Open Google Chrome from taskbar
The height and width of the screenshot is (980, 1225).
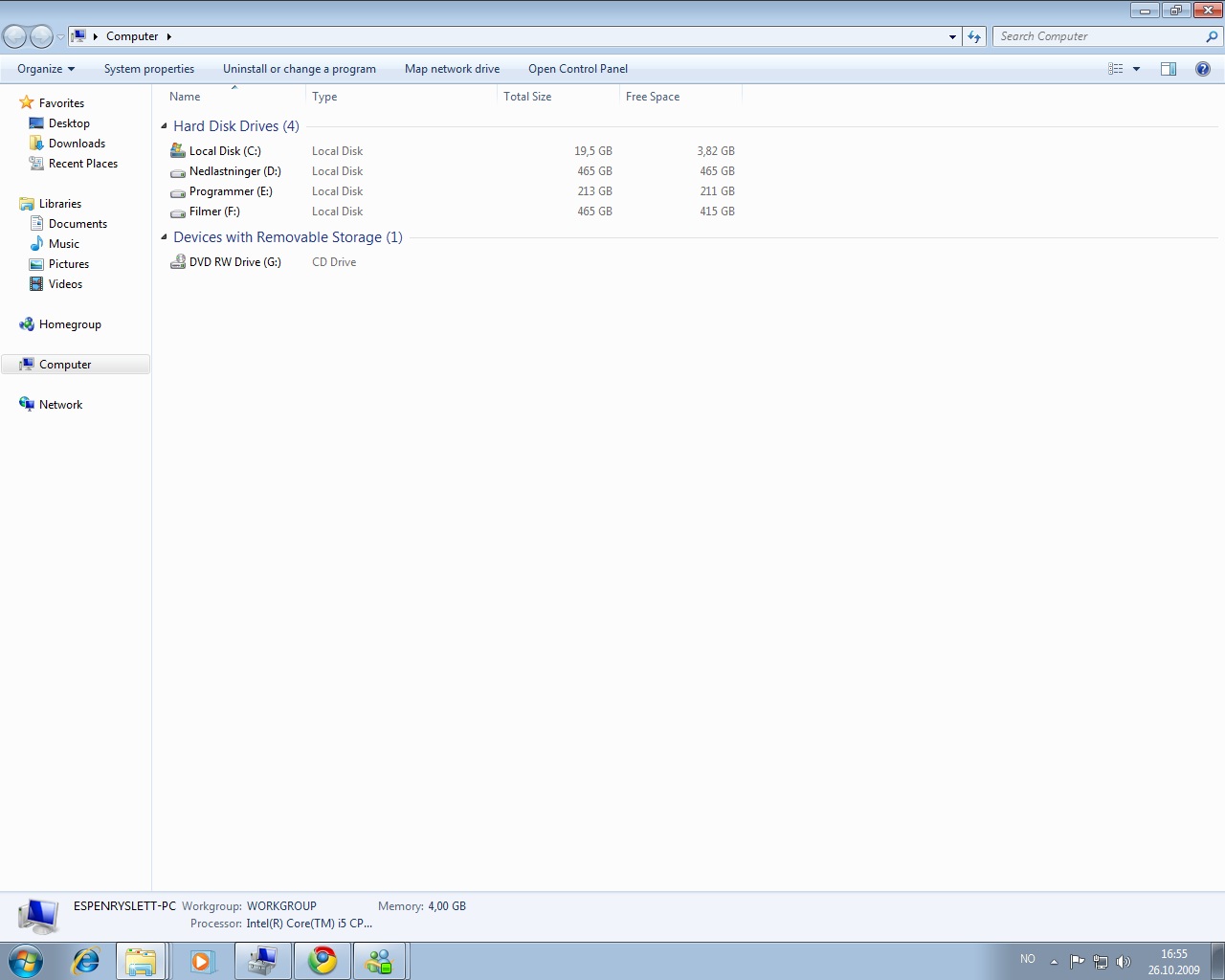pos(323,961)
